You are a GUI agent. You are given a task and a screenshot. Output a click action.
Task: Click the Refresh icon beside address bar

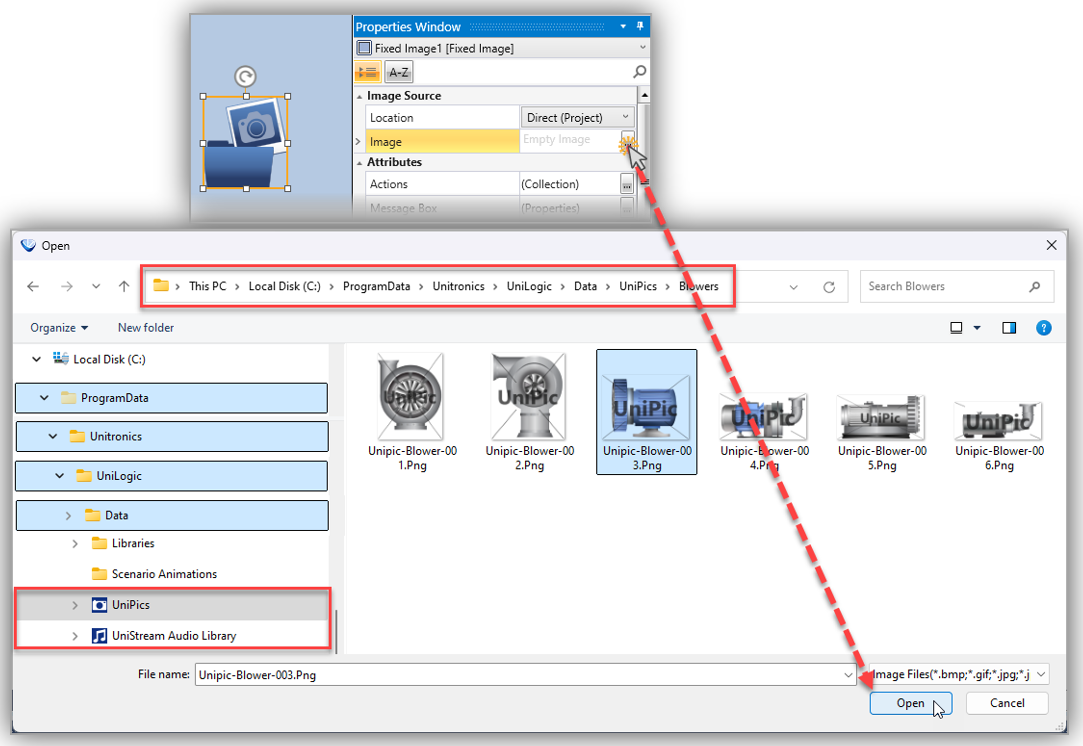(829, 287)
